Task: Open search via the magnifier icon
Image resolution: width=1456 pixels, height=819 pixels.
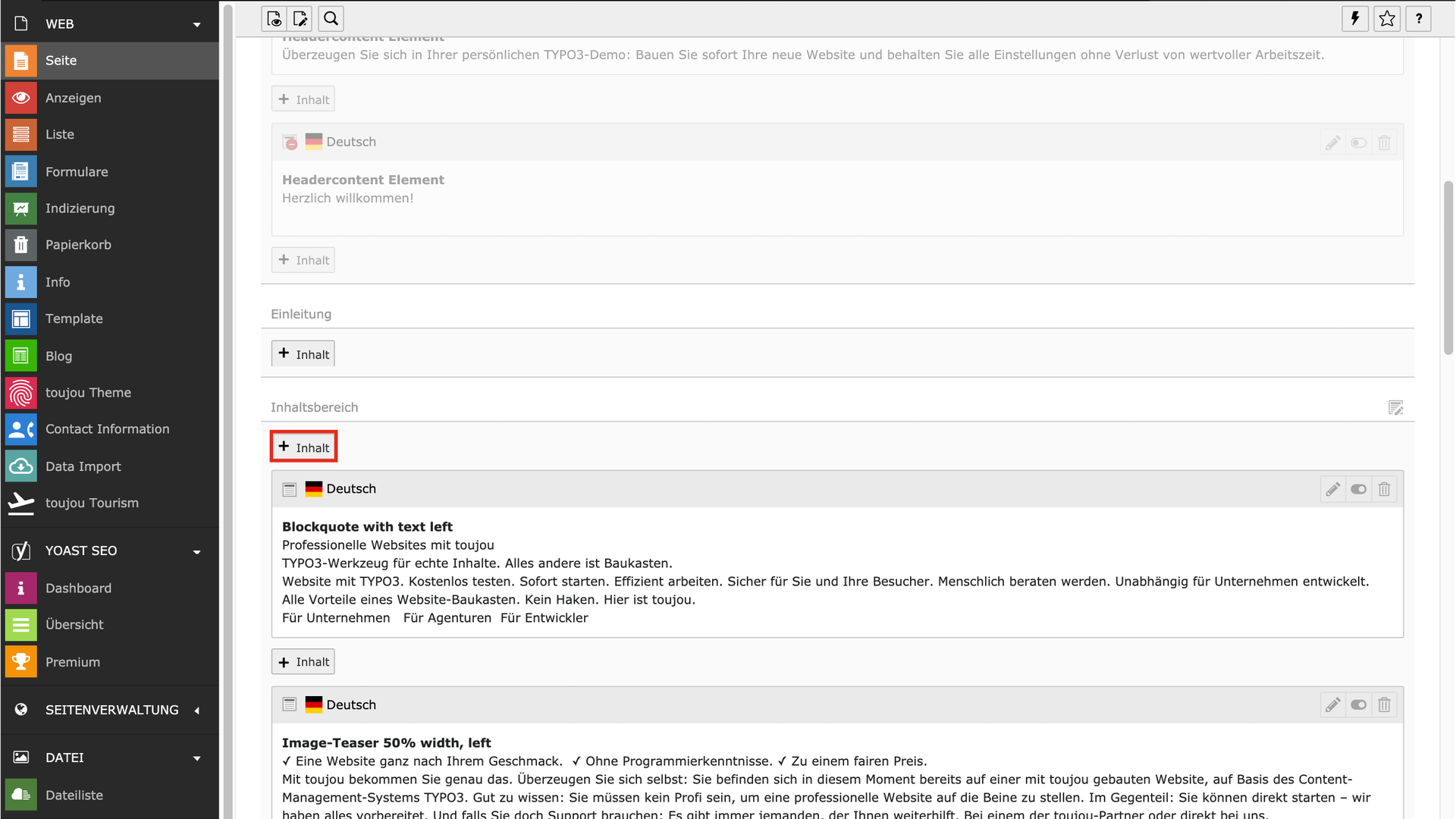Action: (331, 19)
